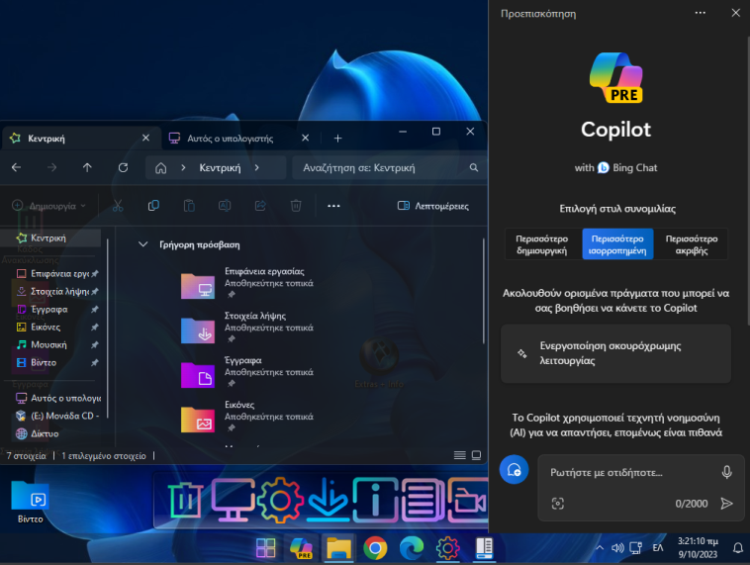The height and width of the screenshot is (565, 750).
Task: Click the search magnifier in File Explorer
Action: [474, 167]
